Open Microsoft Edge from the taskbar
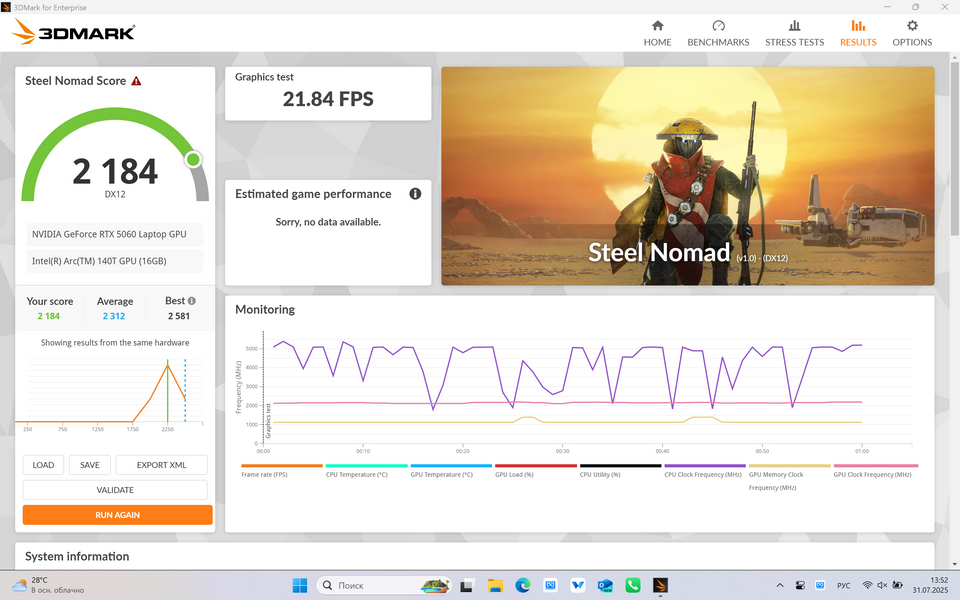960x600 pixels. tap(522, 585)
